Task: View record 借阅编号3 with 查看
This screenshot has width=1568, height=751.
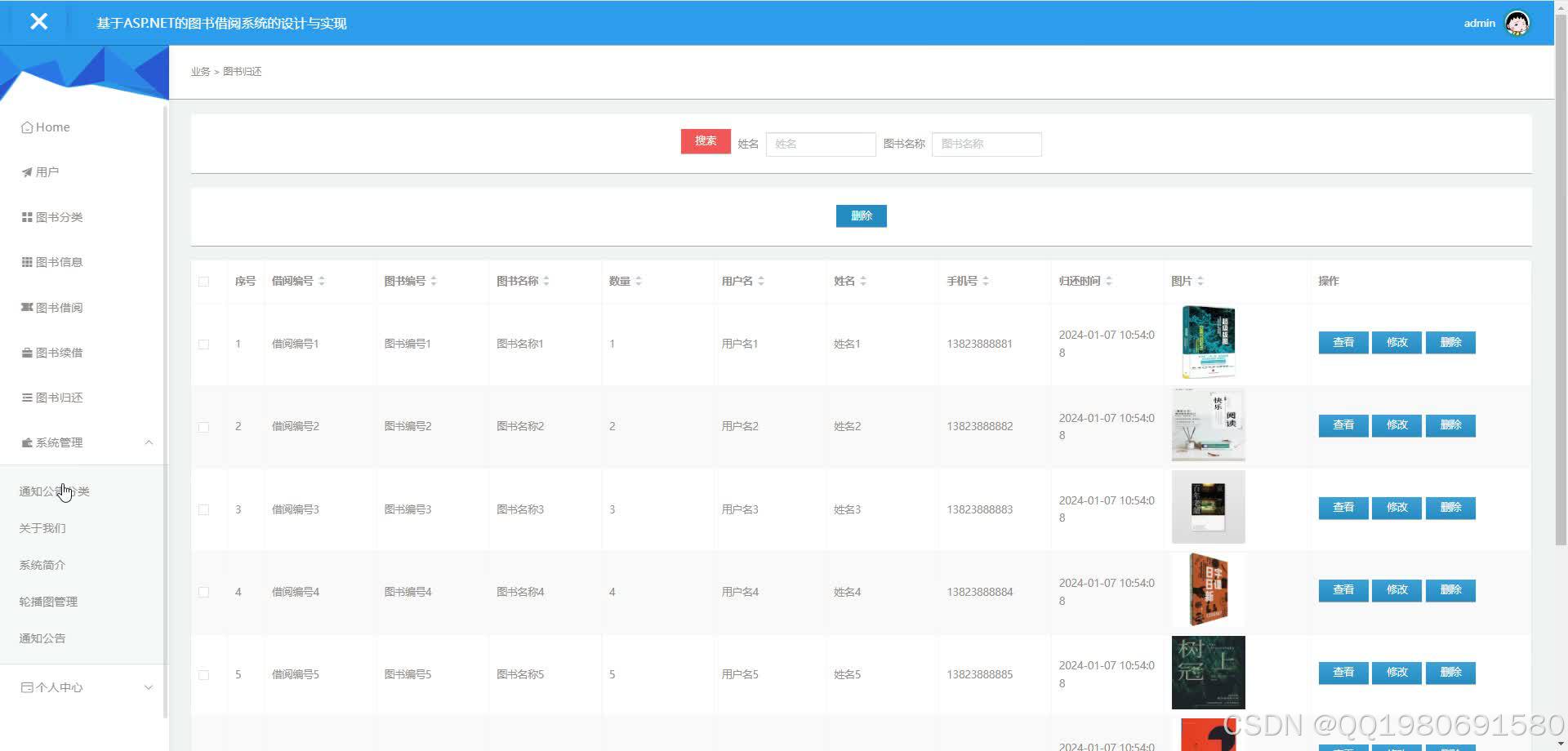Action: click(1343, 508)
